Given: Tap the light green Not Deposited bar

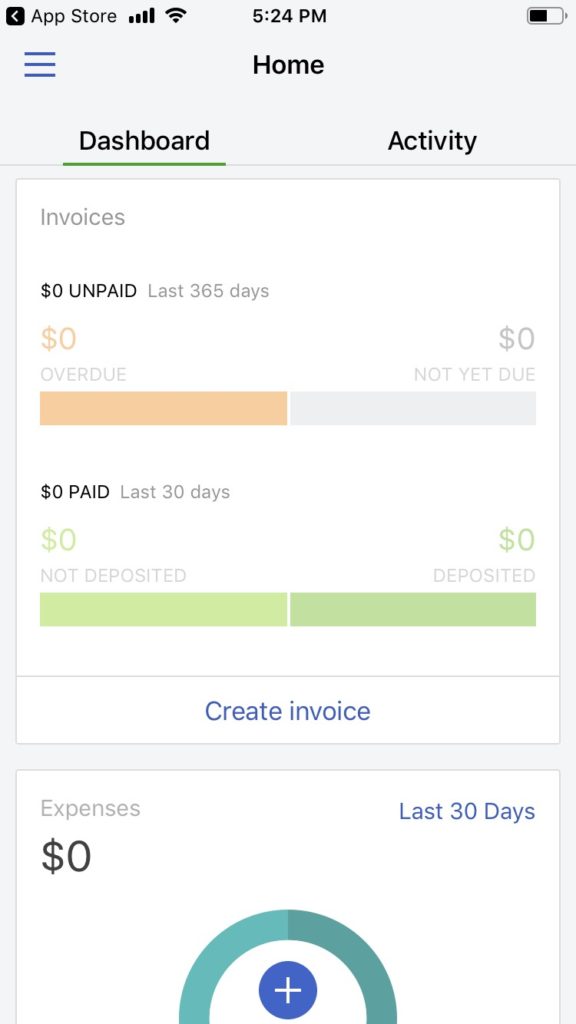Looking at the screenshot, I should [x=163, y=609].
